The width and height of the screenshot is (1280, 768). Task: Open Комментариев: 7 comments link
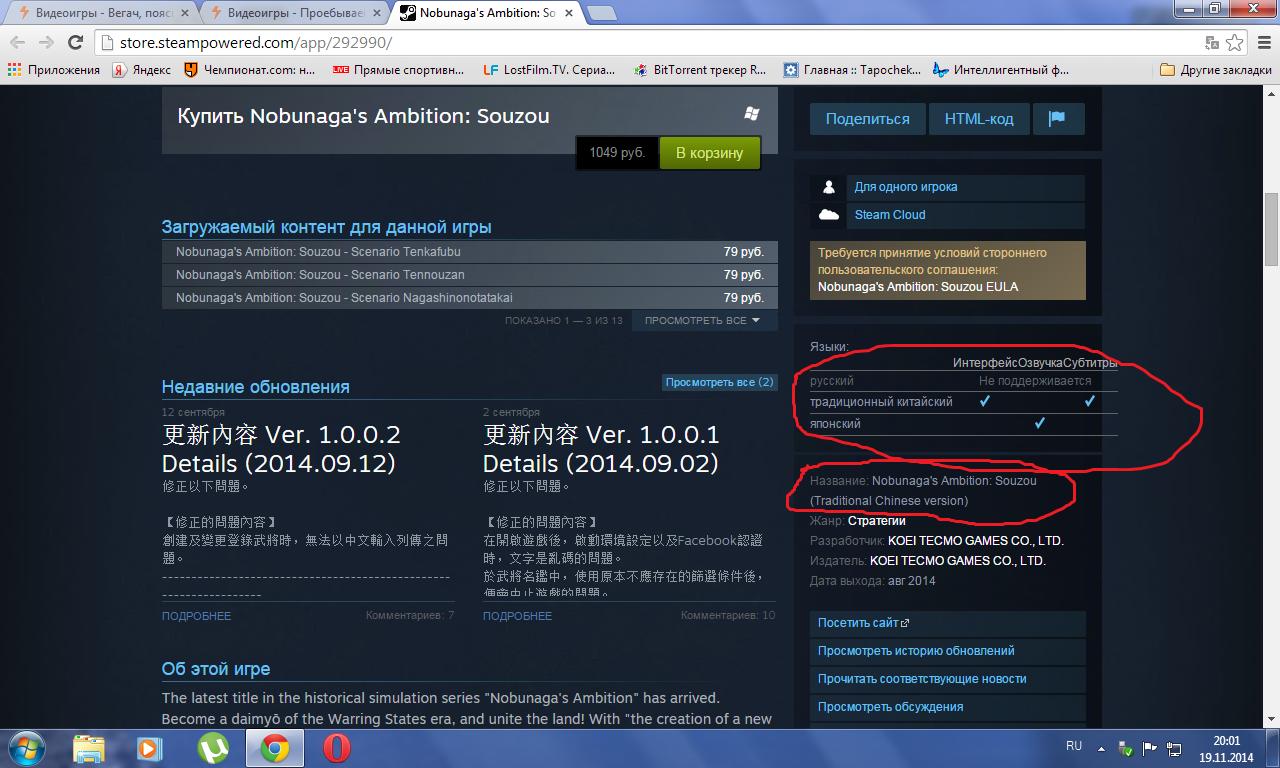pos(410,615)
